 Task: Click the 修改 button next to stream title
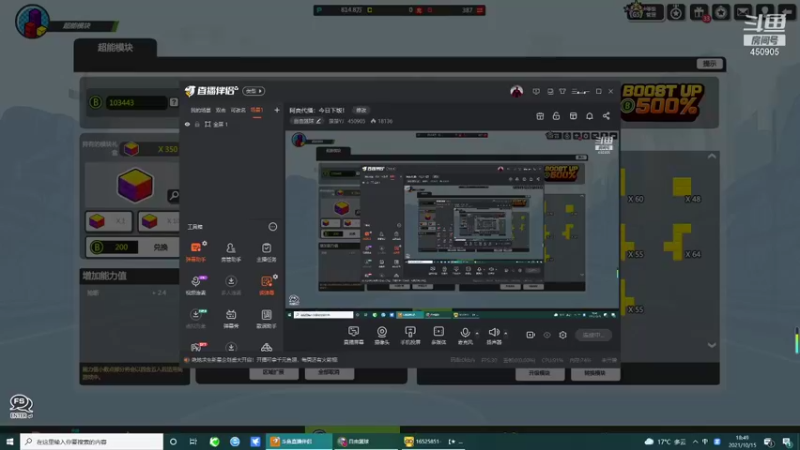[361, 110]
